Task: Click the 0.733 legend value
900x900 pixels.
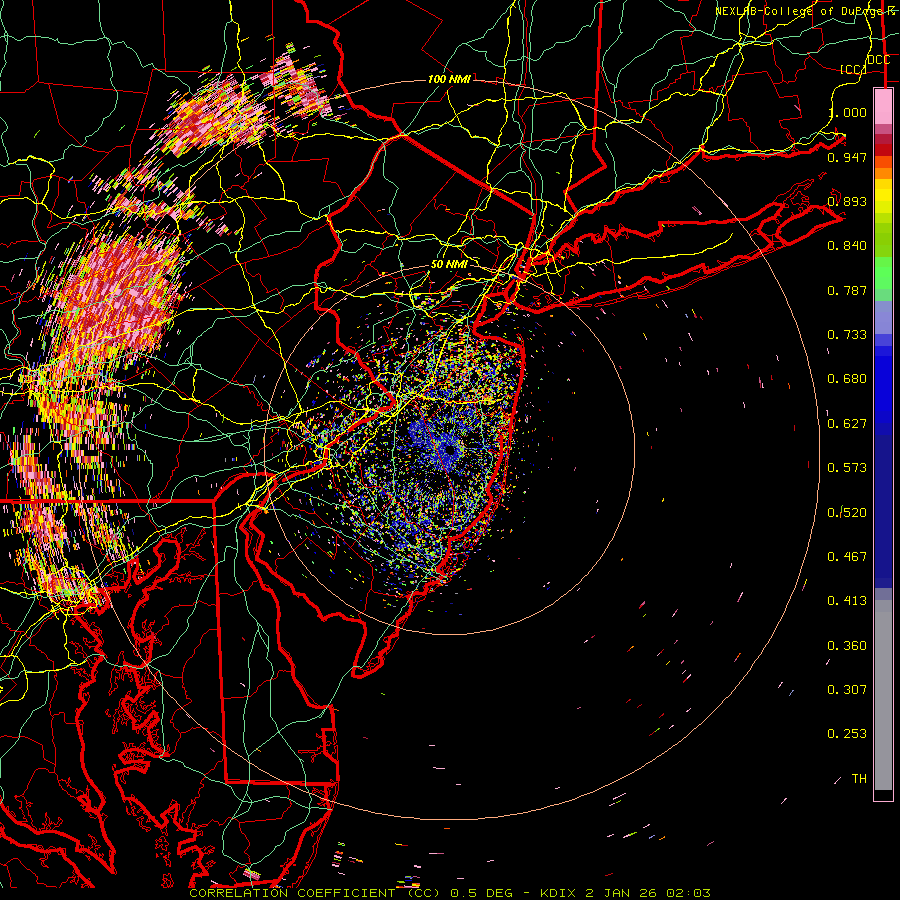Action: pyautogui.click(x=847, y=335)
